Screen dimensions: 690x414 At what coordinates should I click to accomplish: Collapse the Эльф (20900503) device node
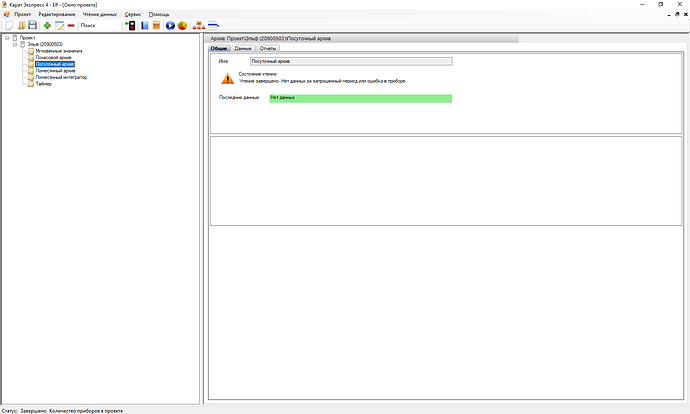[x=15, y=44]
